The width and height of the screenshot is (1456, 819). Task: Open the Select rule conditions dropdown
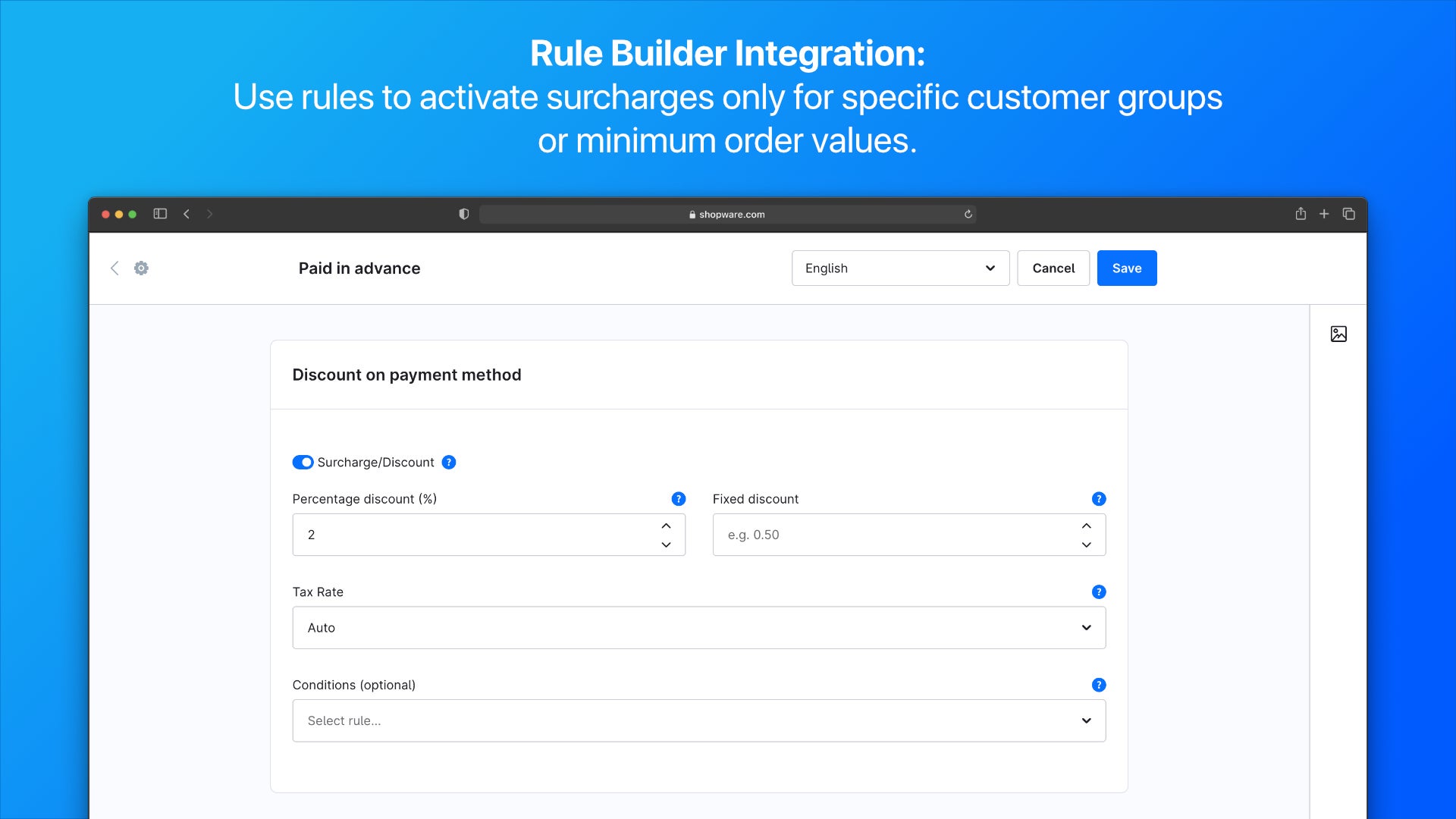coord(698,721)
